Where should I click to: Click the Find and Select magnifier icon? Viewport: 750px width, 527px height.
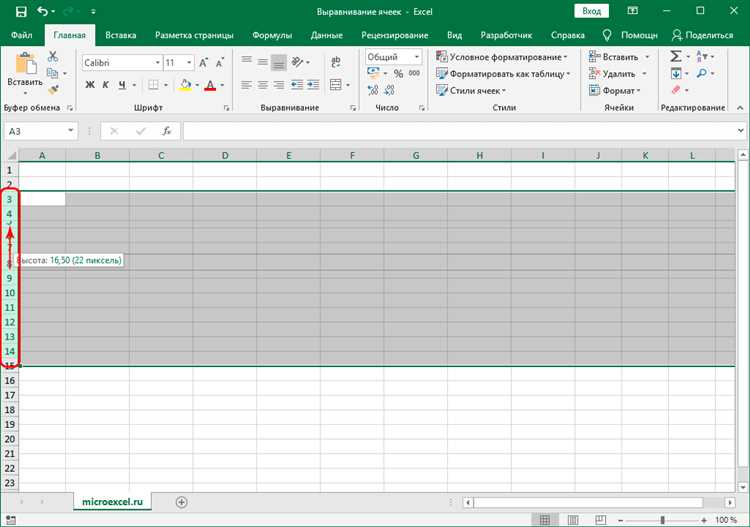[x=703, y=74]
